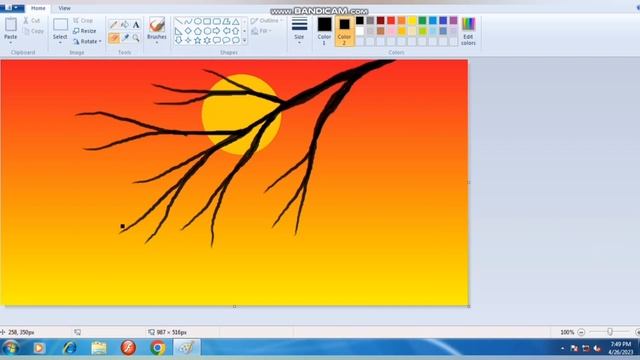Choose the Five-point star shape

click(198, 40)
